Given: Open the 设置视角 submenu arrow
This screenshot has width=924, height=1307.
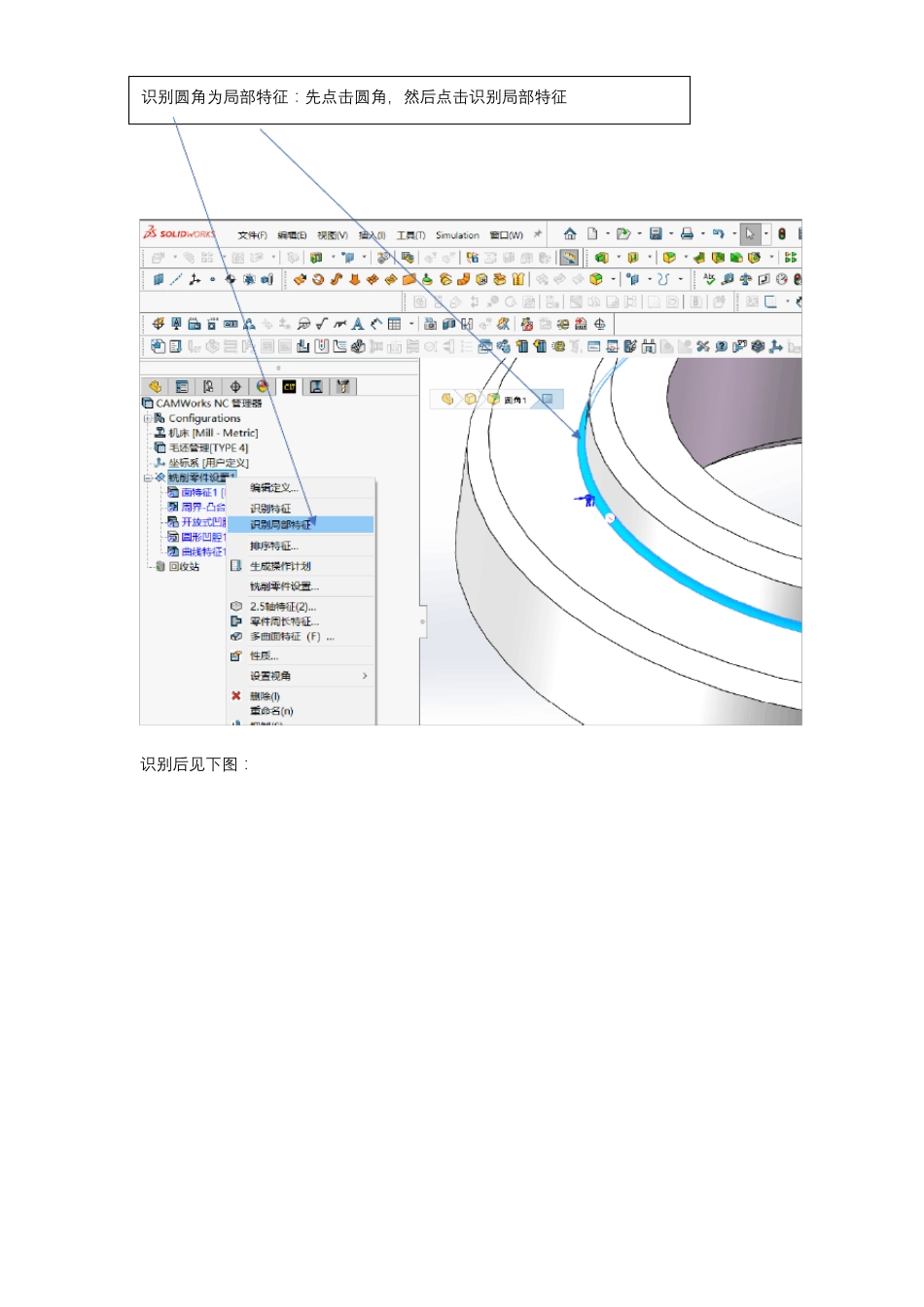Looking at the screenshot, I should [365, 676].
